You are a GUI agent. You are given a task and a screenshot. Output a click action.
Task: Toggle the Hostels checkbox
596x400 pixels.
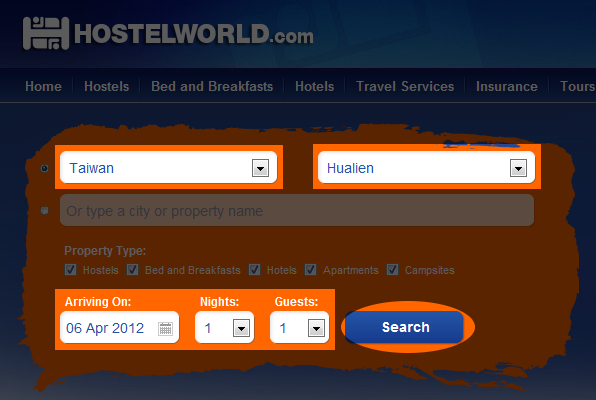pyautogui.click(x=71, y=270)
